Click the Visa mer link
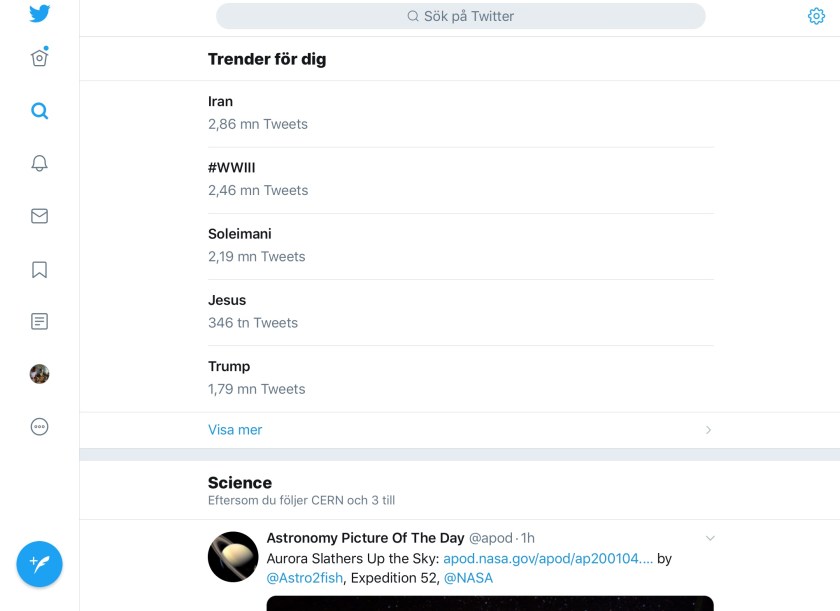Viewport: 840px width, 611px height. point(235,430)
